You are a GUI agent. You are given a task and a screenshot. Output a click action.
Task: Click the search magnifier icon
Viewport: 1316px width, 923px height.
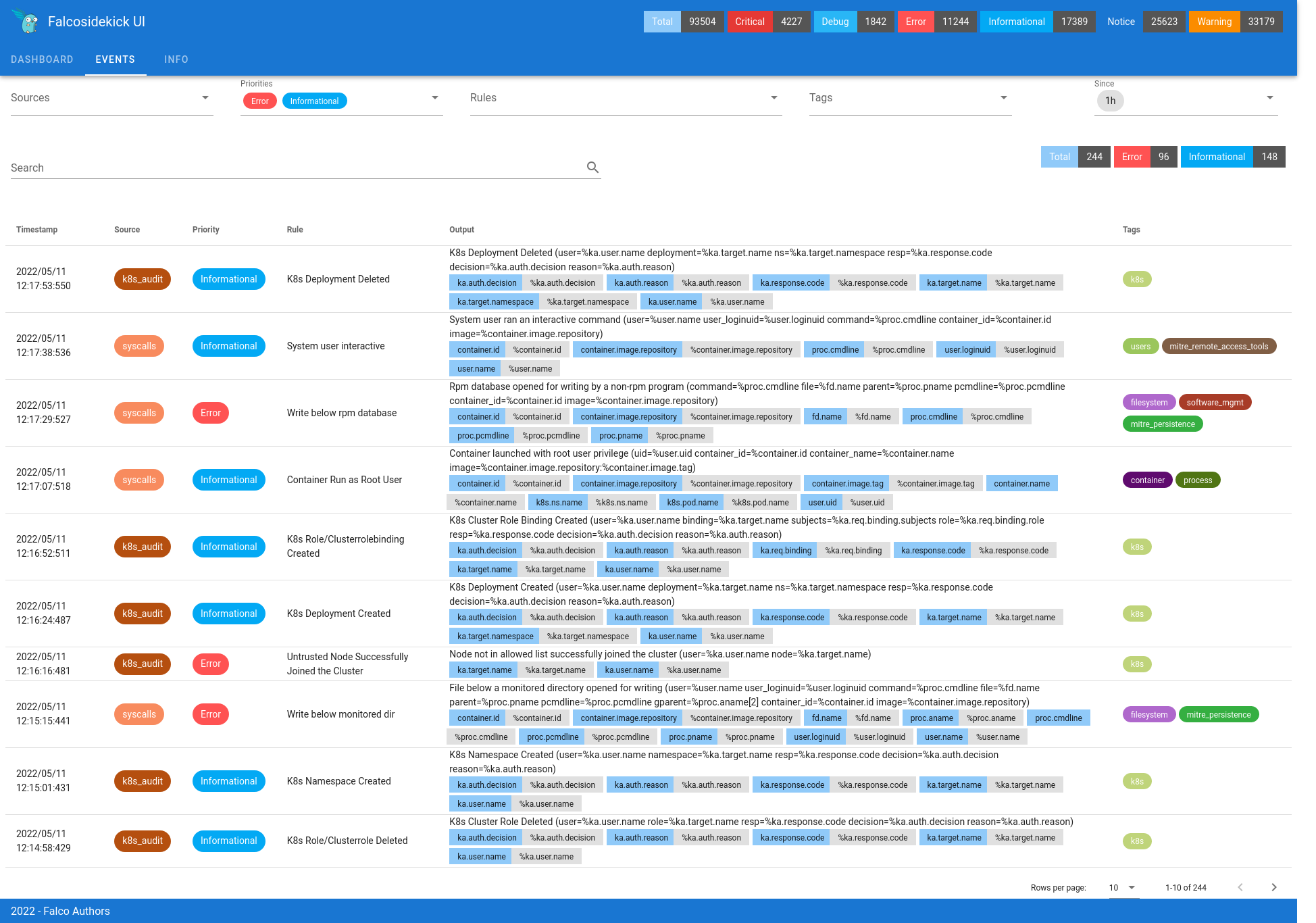pos(592,168)
